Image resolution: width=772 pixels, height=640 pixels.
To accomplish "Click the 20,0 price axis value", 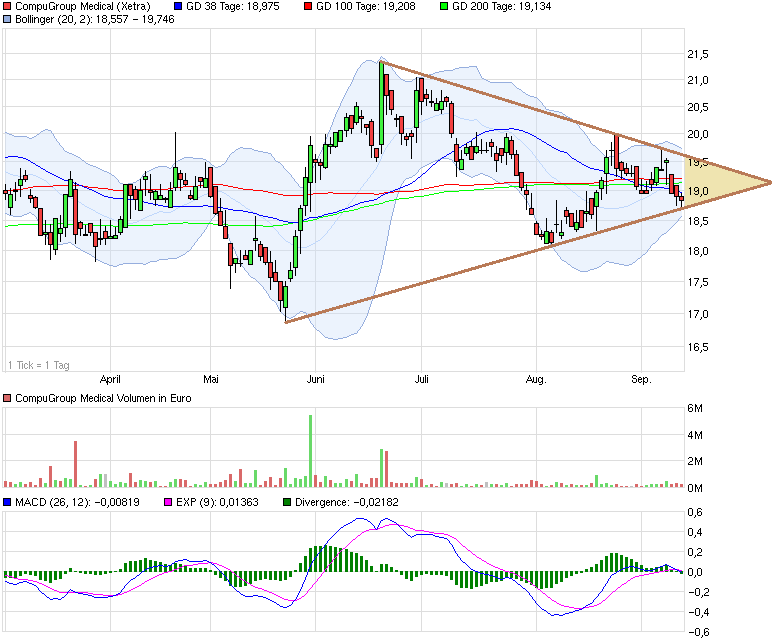I will (x=698, y=134).
